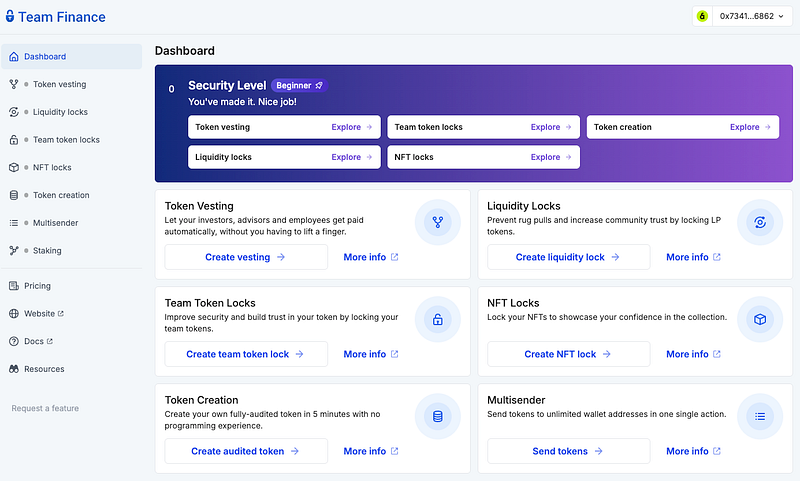Click the Team Token Locks card padlock icon

pyautogui.click(x=438, y=319)
